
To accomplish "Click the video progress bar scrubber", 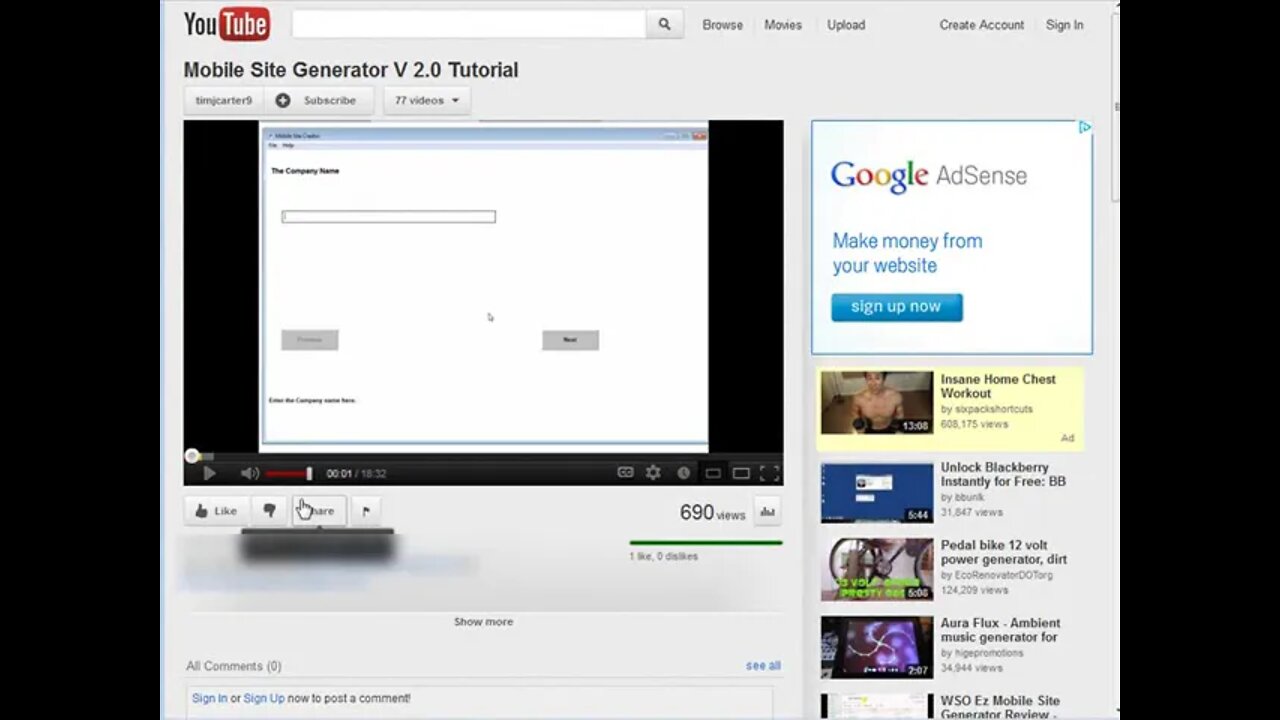I will pyautogui.click(x=192, y=456).
